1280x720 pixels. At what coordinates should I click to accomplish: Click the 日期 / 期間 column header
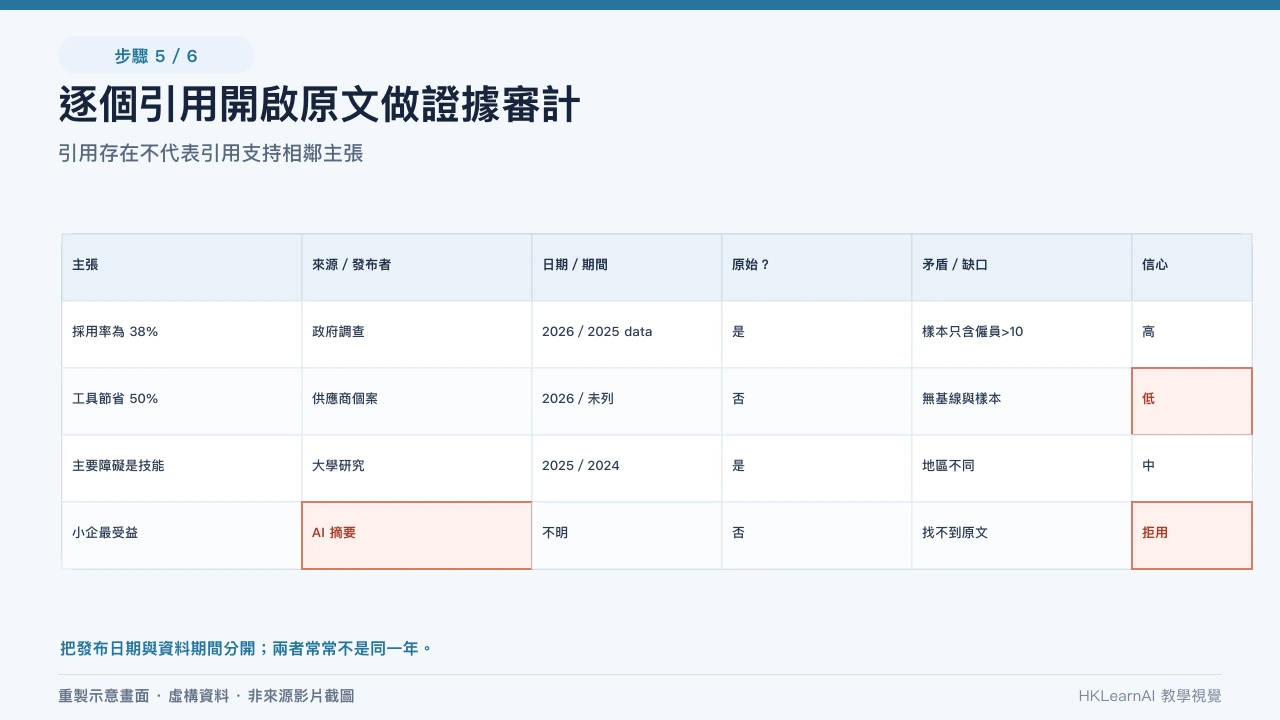(x=627, y=265)
